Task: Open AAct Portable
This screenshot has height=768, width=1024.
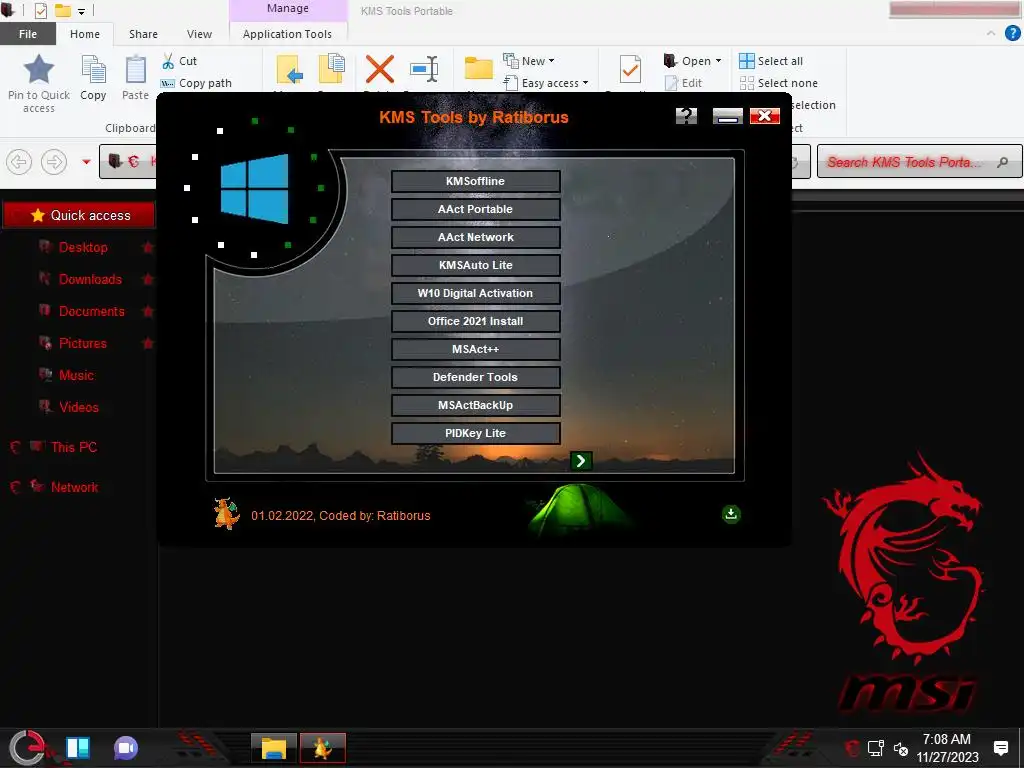Action: (475, 210)
